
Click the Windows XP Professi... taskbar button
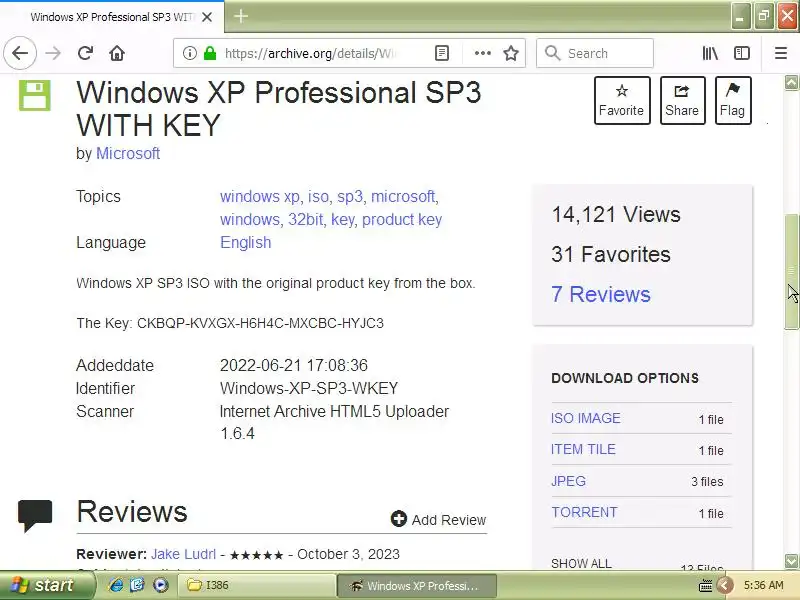(417, 586)
